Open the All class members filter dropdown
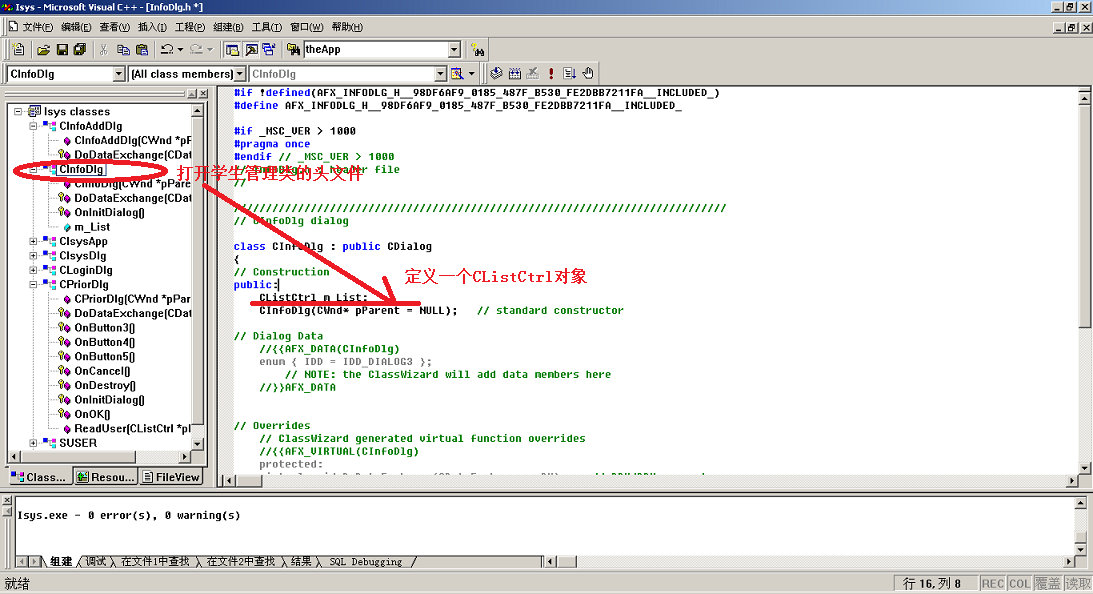 pyautogui.click(x=240, y=74)
